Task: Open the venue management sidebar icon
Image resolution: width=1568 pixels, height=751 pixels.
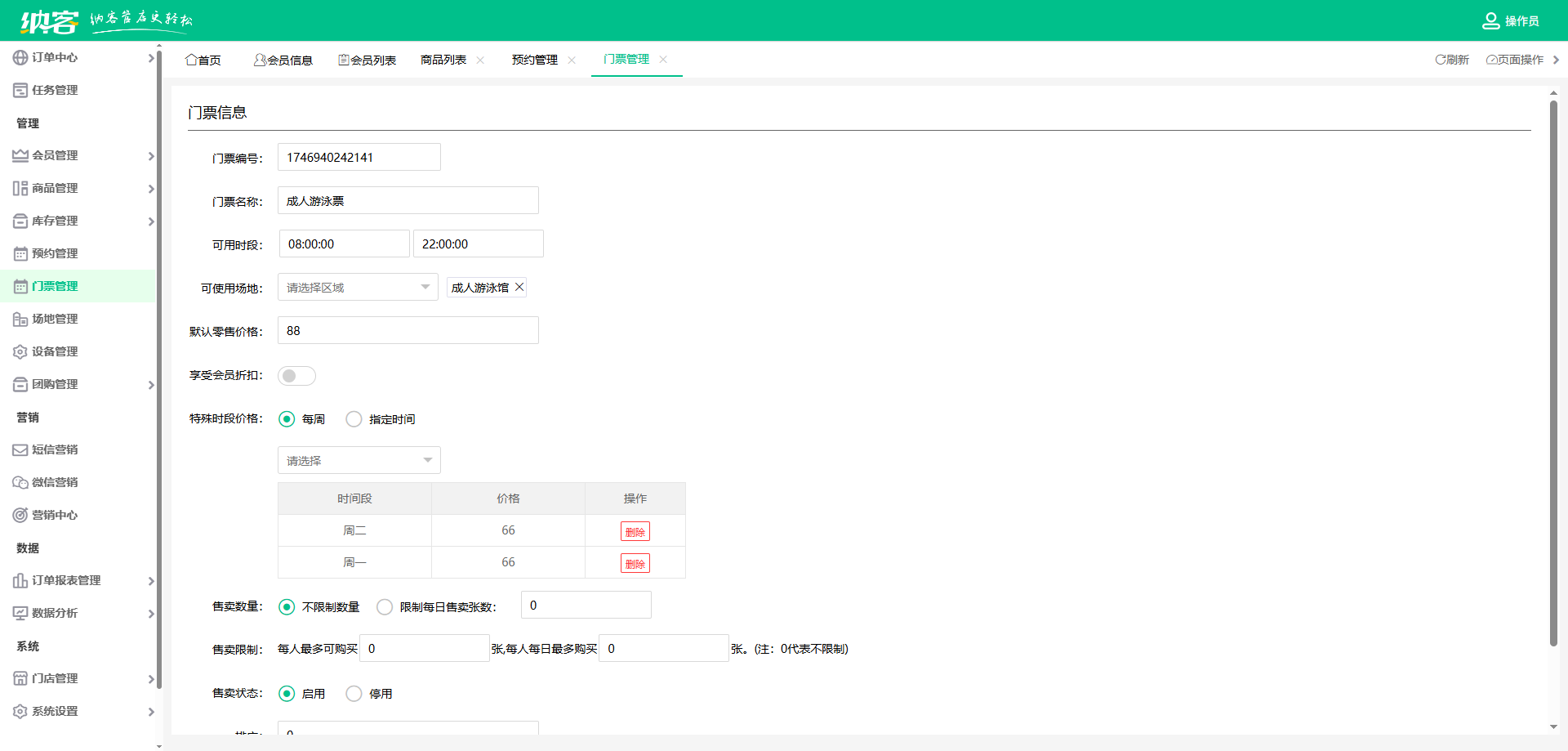Action: coord(20,319)
